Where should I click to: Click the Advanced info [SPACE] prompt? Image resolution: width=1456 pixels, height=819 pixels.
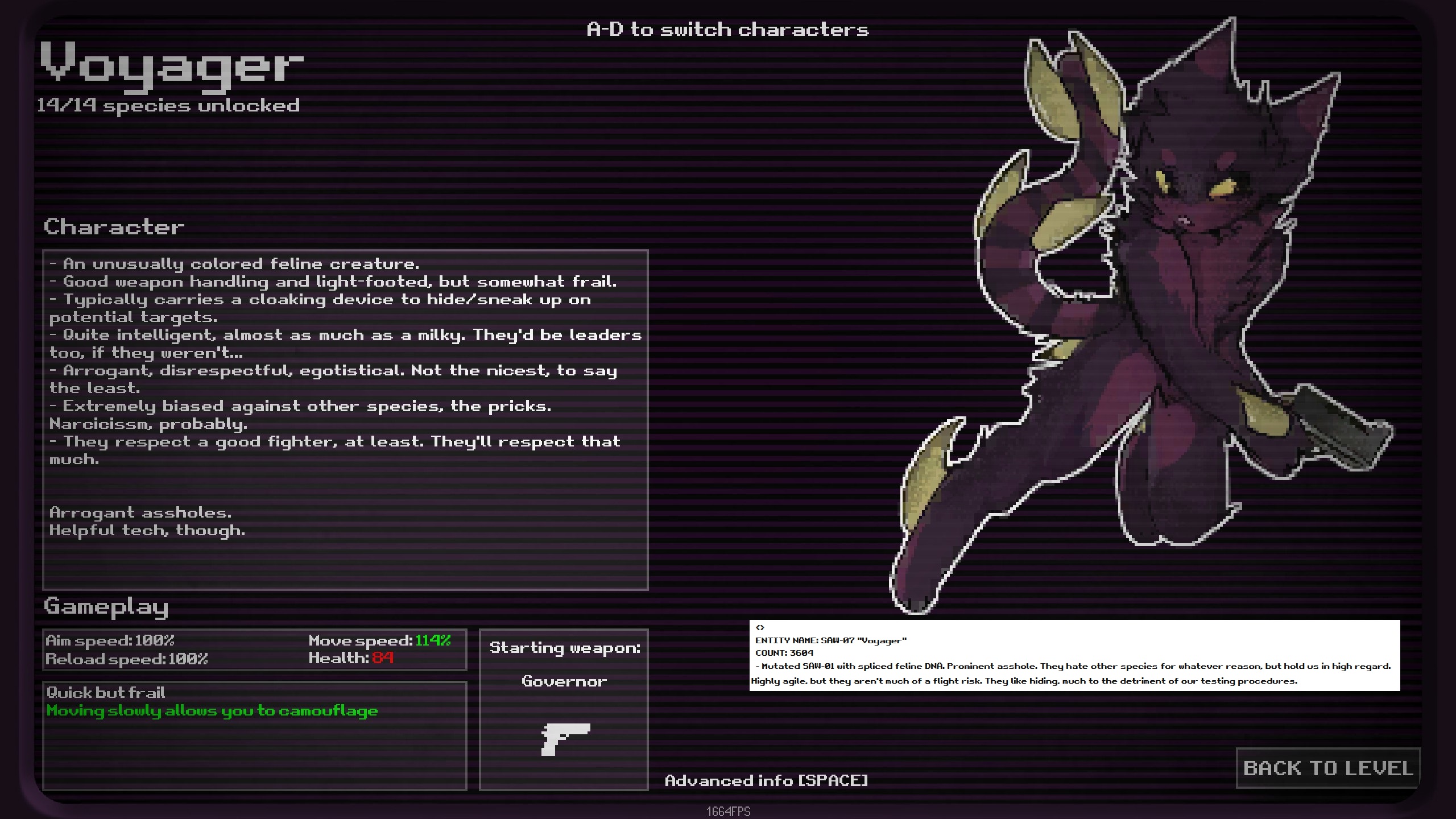[766, 780]
